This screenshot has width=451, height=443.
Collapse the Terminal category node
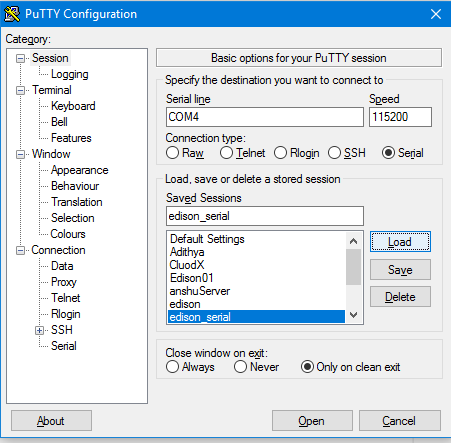pos(20,90)
